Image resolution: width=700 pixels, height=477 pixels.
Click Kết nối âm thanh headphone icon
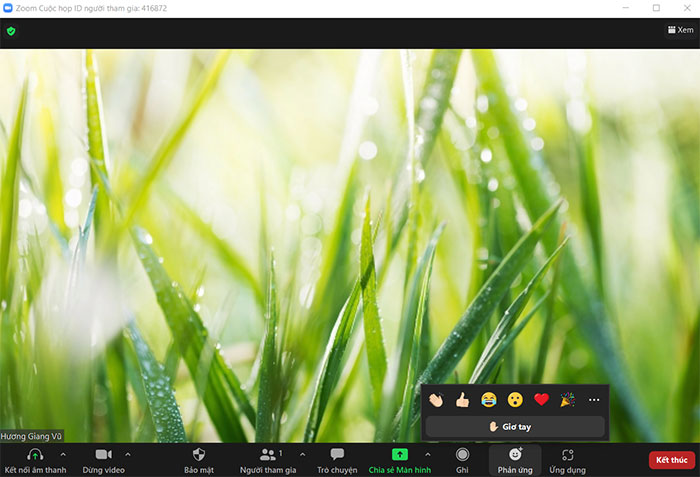tap(35, 455)
